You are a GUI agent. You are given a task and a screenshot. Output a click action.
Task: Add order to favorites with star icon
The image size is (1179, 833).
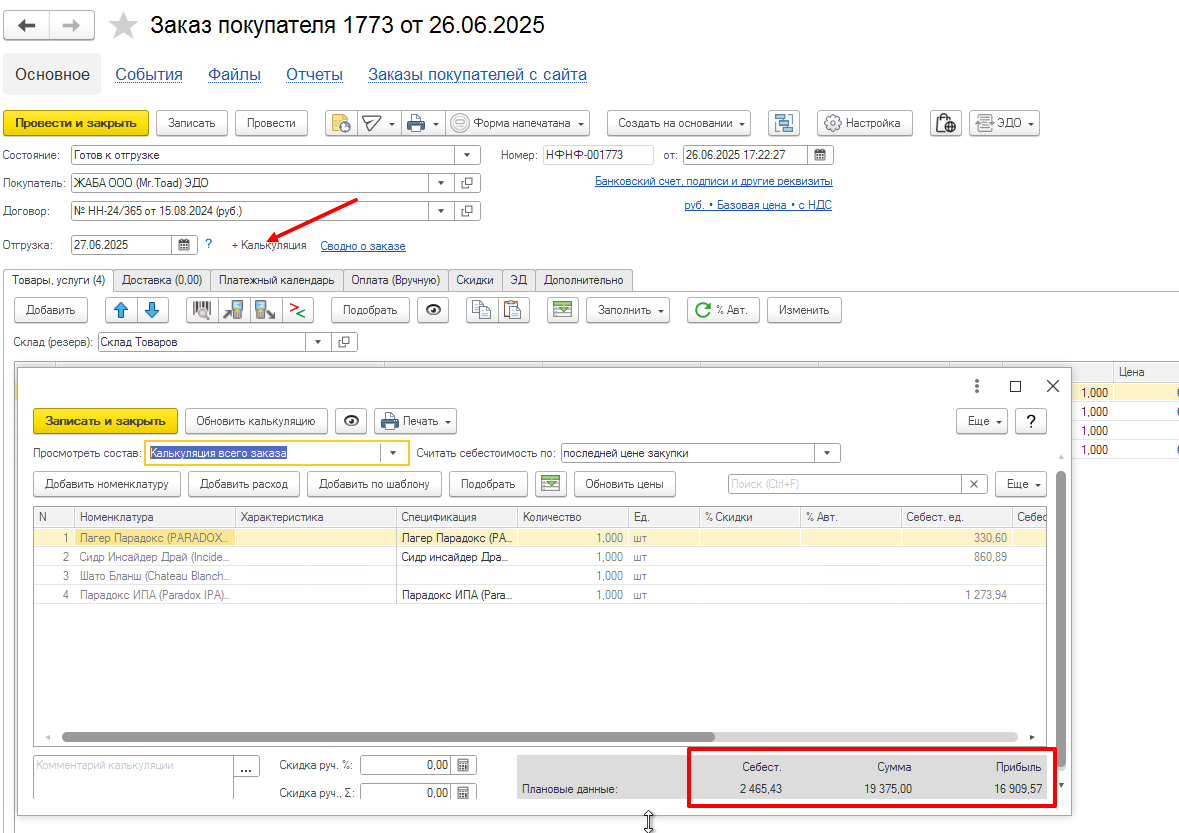pos(123,26)
